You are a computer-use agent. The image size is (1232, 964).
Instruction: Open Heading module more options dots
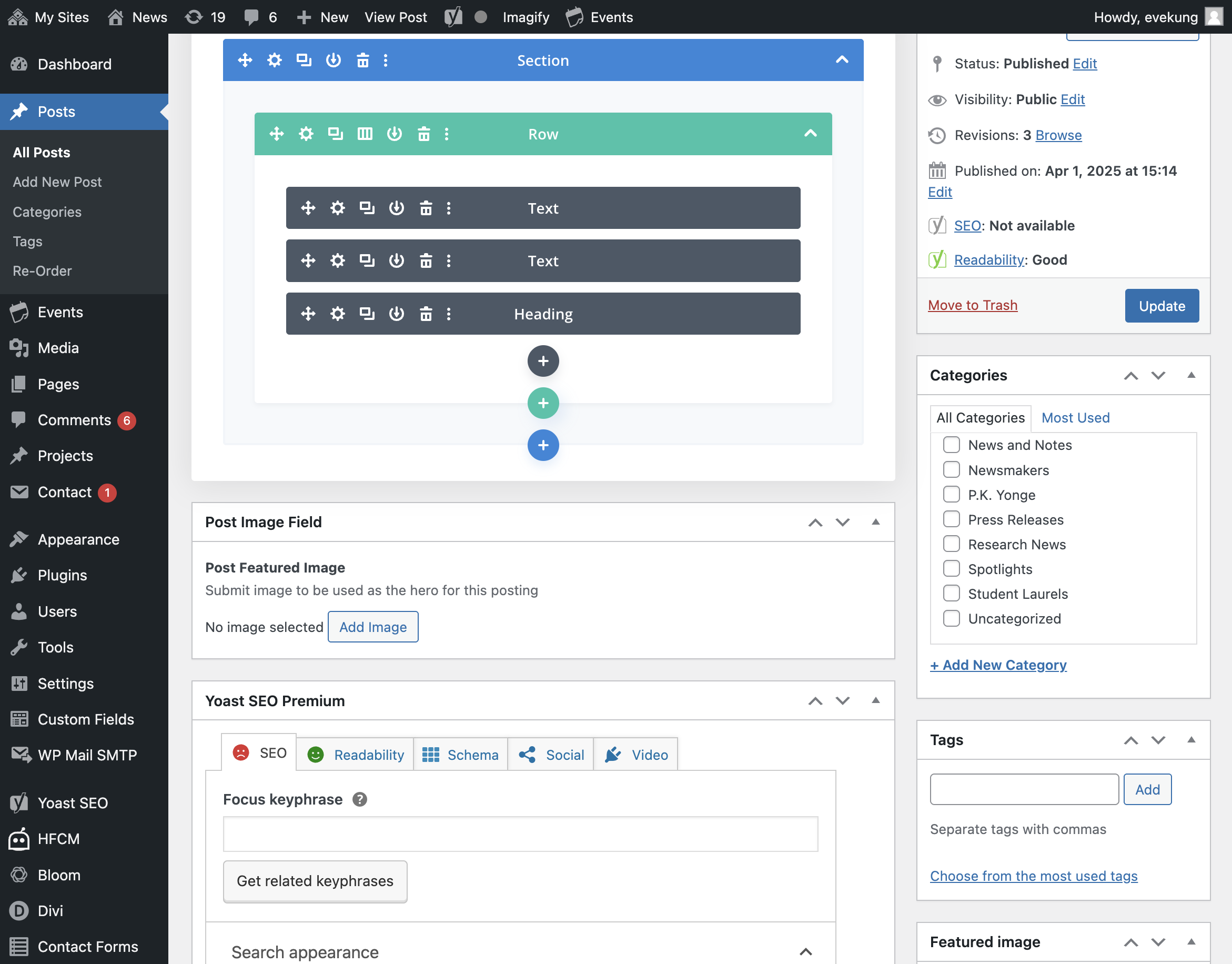point(449,314)
